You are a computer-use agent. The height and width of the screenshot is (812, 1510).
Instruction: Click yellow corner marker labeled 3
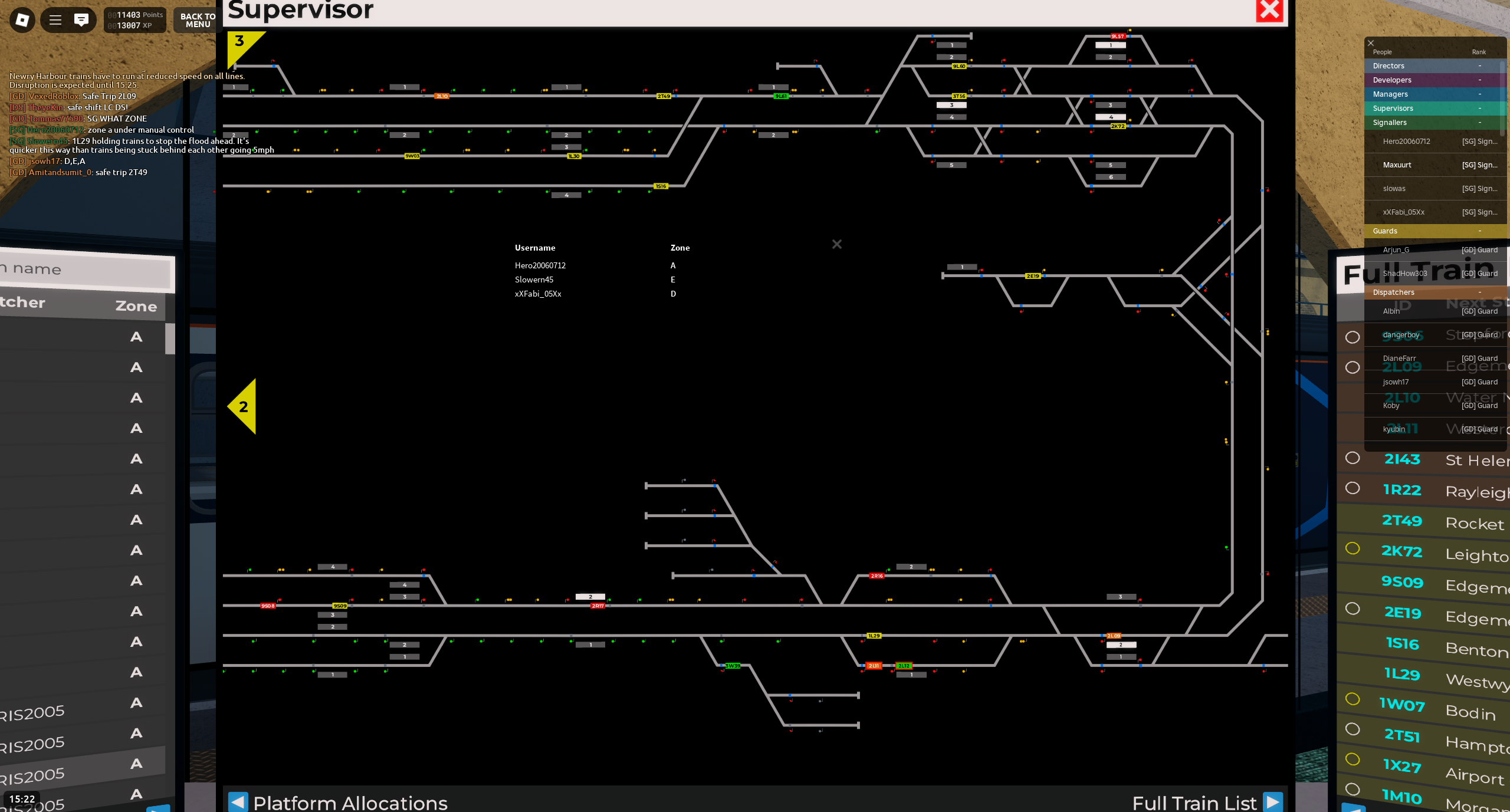pyautogui.click(x=241, y=43)
